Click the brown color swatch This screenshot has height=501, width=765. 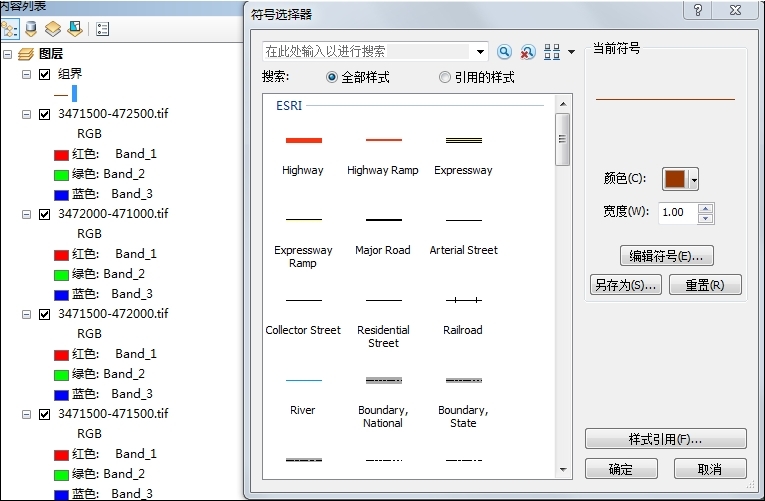pos(675,179)
